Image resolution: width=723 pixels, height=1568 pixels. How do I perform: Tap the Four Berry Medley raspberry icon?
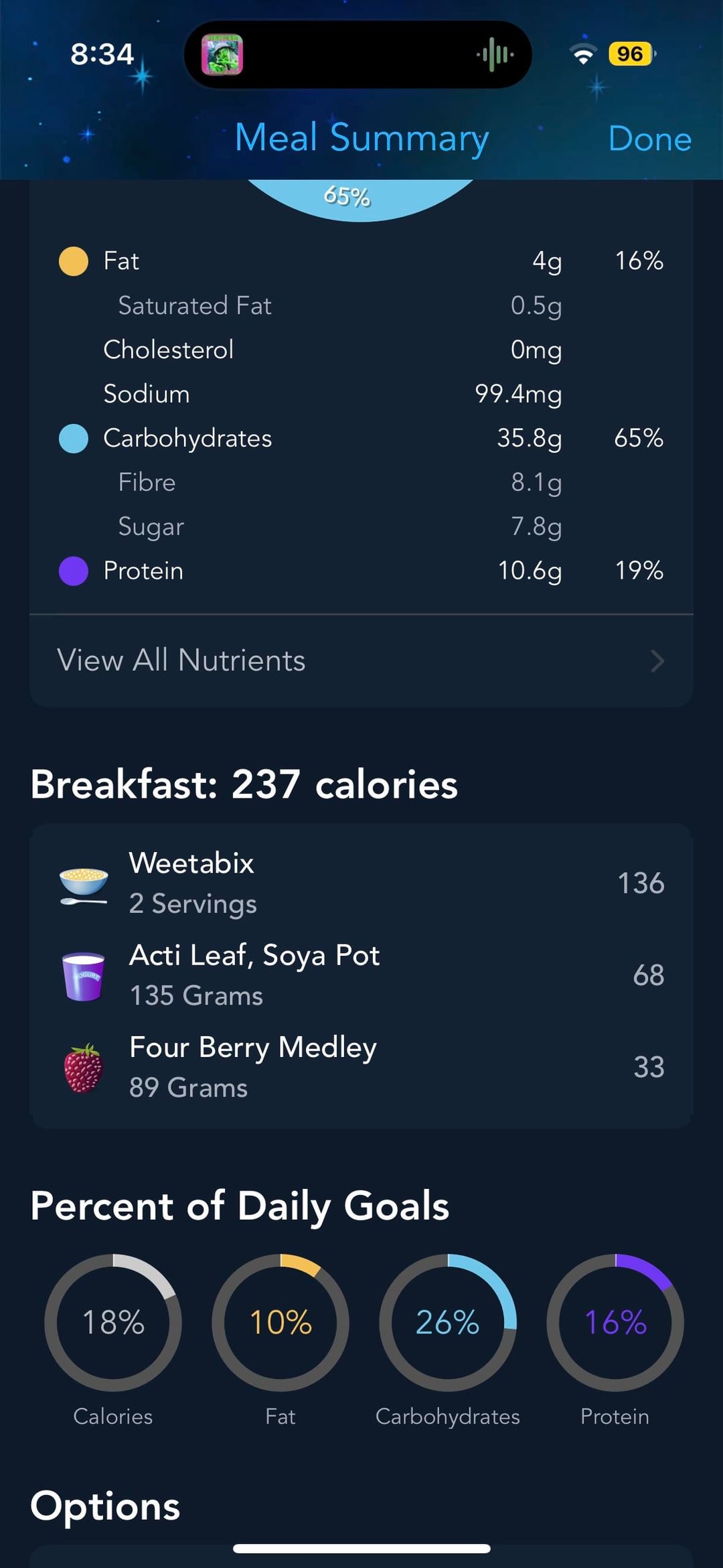click(84, 1068)
